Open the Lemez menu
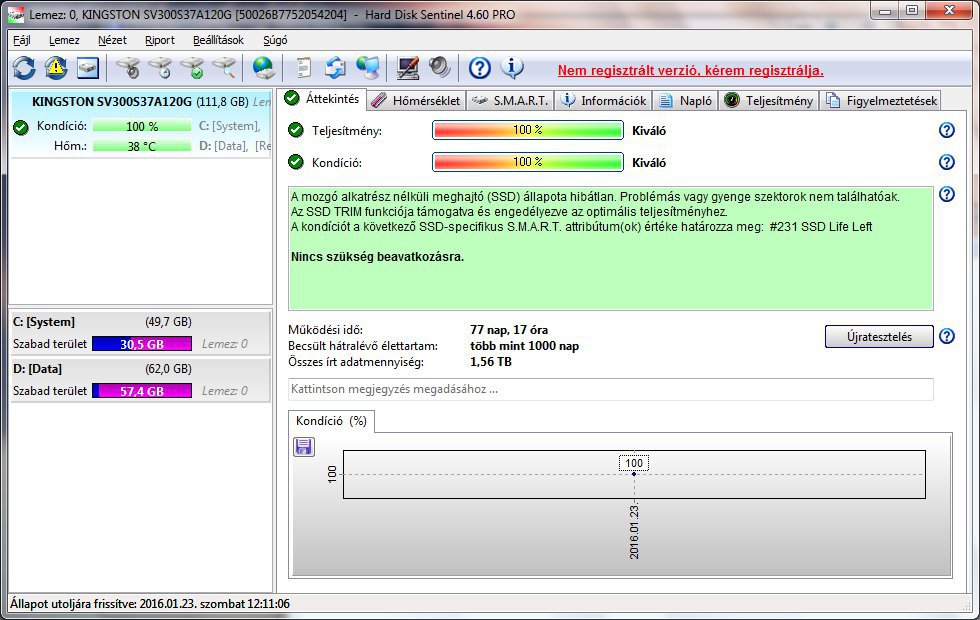The width and height of the screenshot is (980, 620). click(x=64, y=40)
